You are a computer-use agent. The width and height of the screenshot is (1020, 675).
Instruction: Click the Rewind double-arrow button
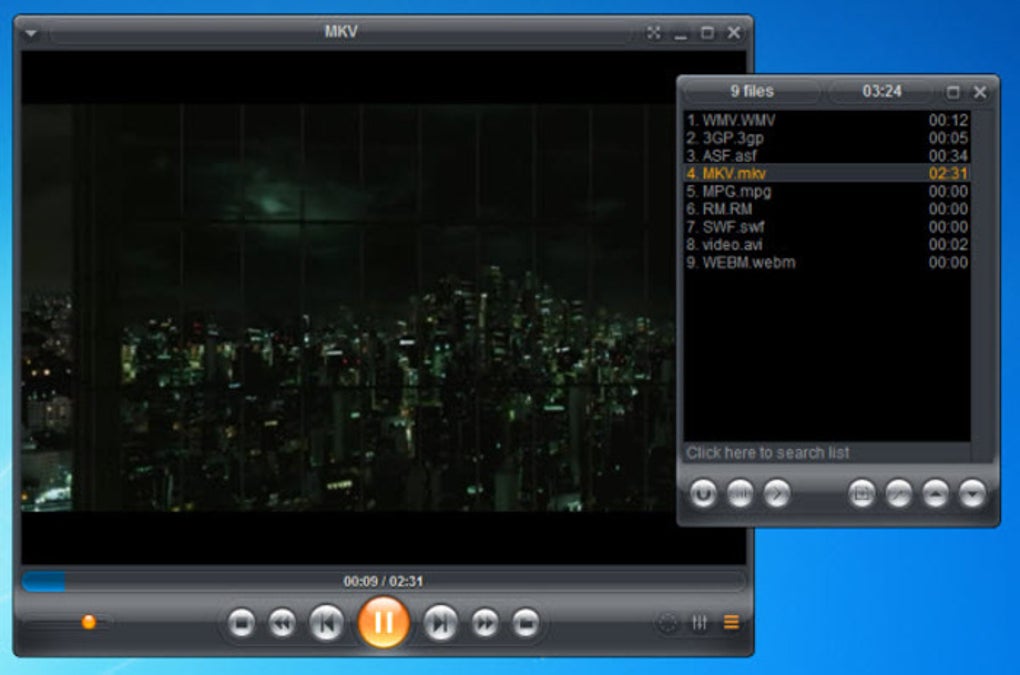click(282, 623)
